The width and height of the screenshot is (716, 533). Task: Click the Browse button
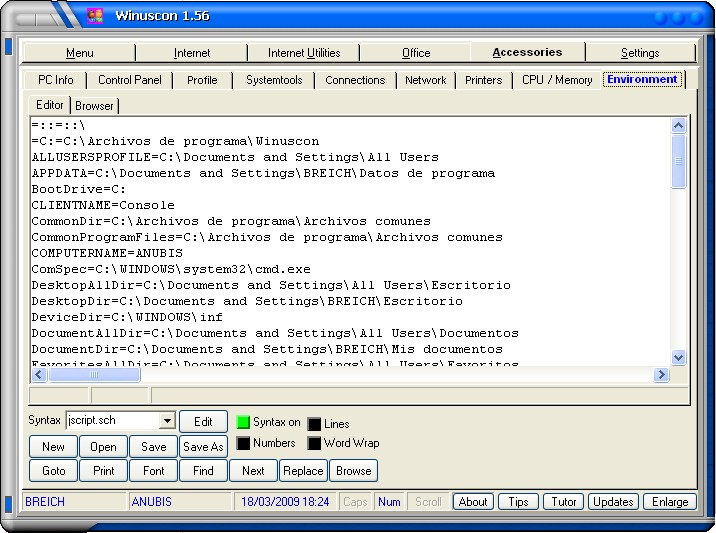[x=353, y=470]
